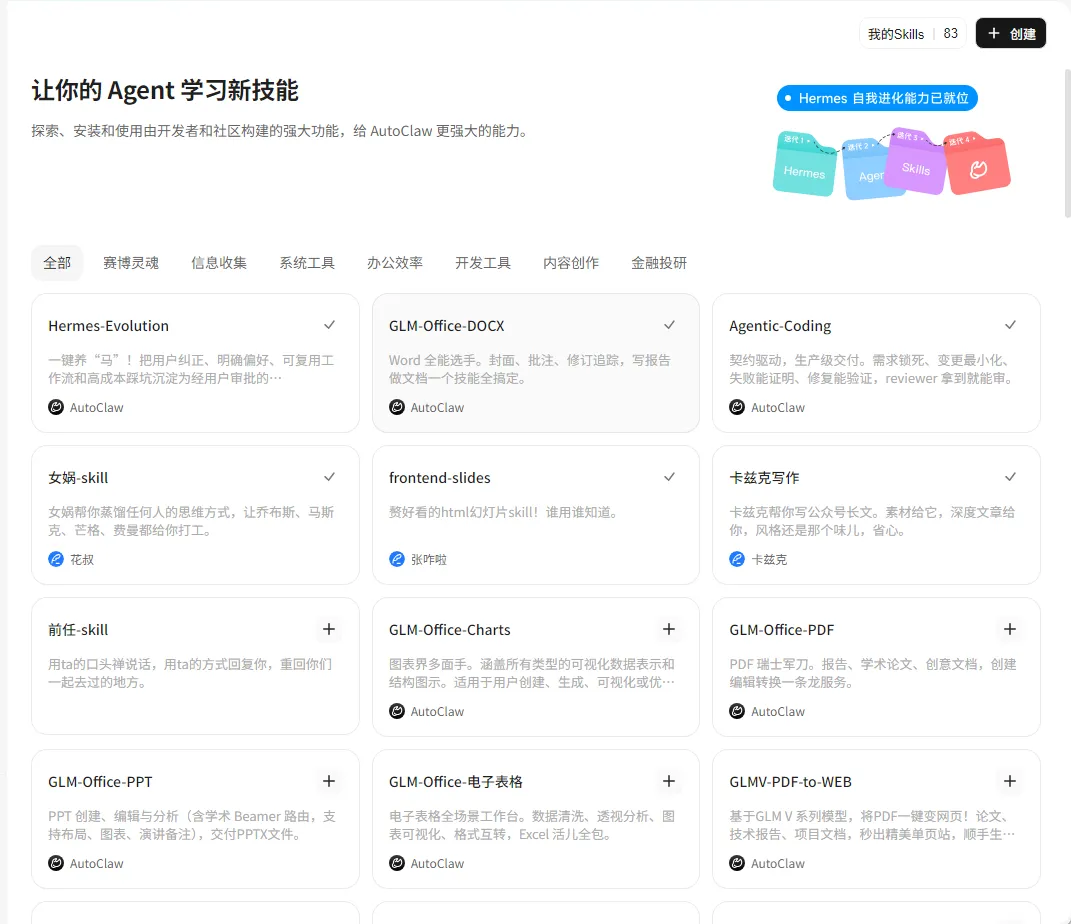Open 卡兹克写作 card title

pos(764,478)
